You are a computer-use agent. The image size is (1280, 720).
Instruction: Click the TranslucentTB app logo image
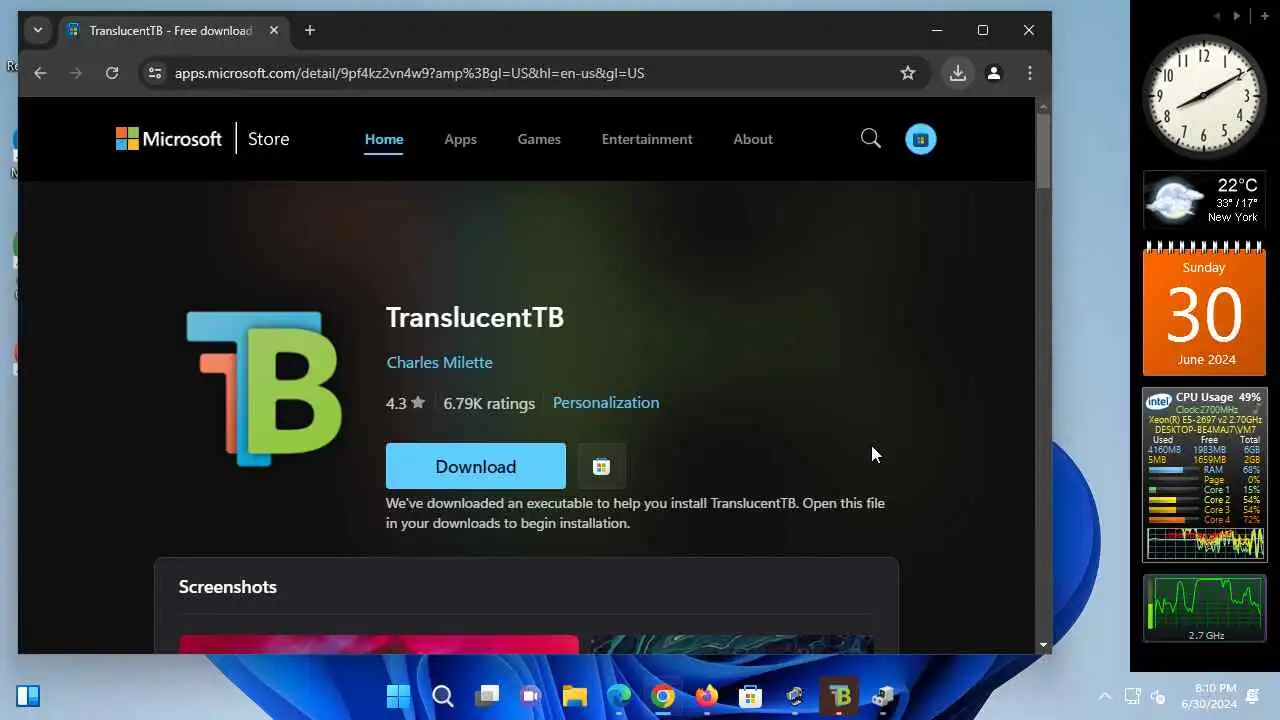pos(265,388)
